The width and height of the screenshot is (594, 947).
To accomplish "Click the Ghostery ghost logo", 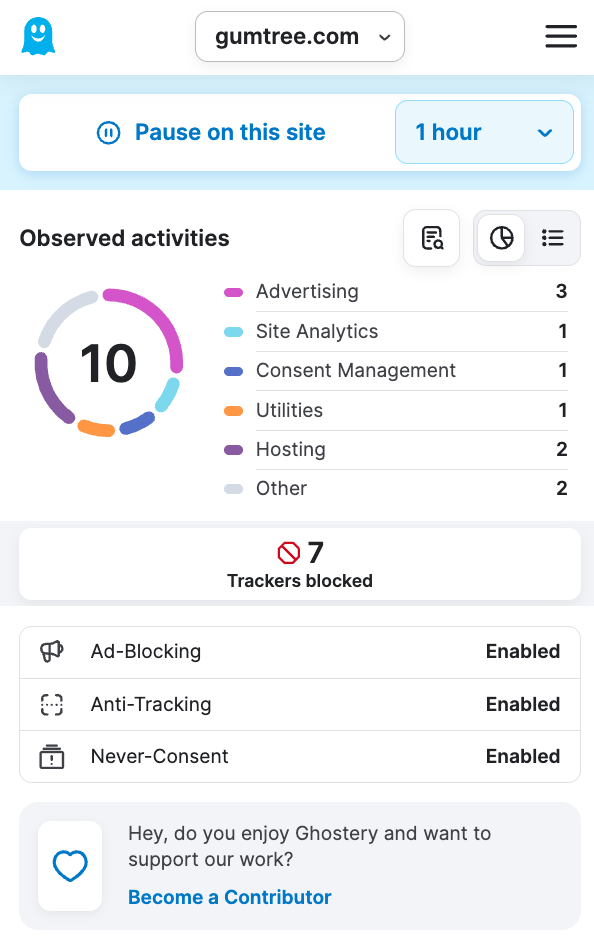I will tap(37, 36).
